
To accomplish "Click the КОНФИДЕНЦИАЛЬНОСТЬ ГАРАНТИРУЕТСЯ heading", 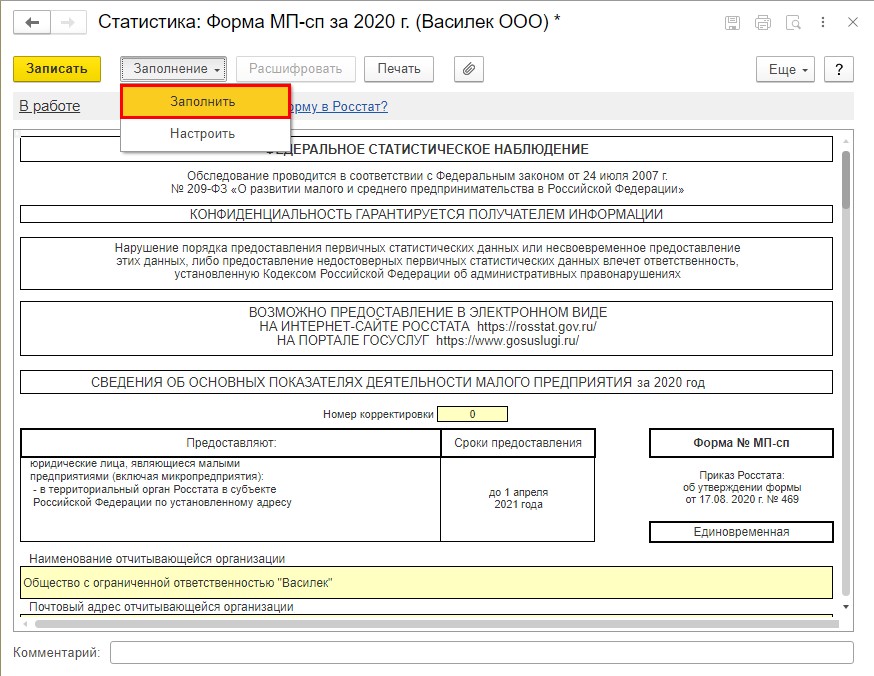I will (x=426, y=215).
